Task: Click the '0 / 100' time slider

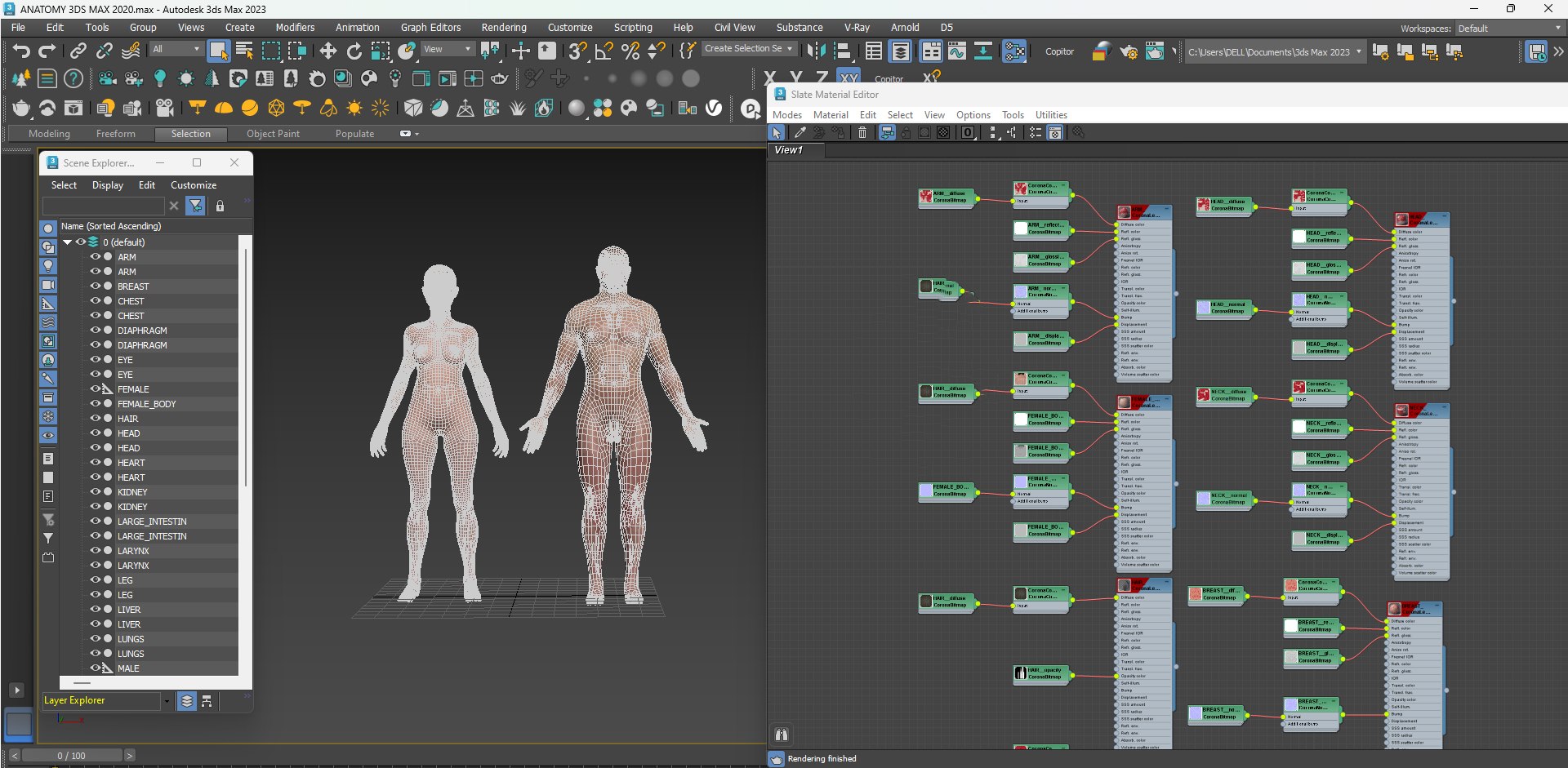Action: tap(72, 756)
